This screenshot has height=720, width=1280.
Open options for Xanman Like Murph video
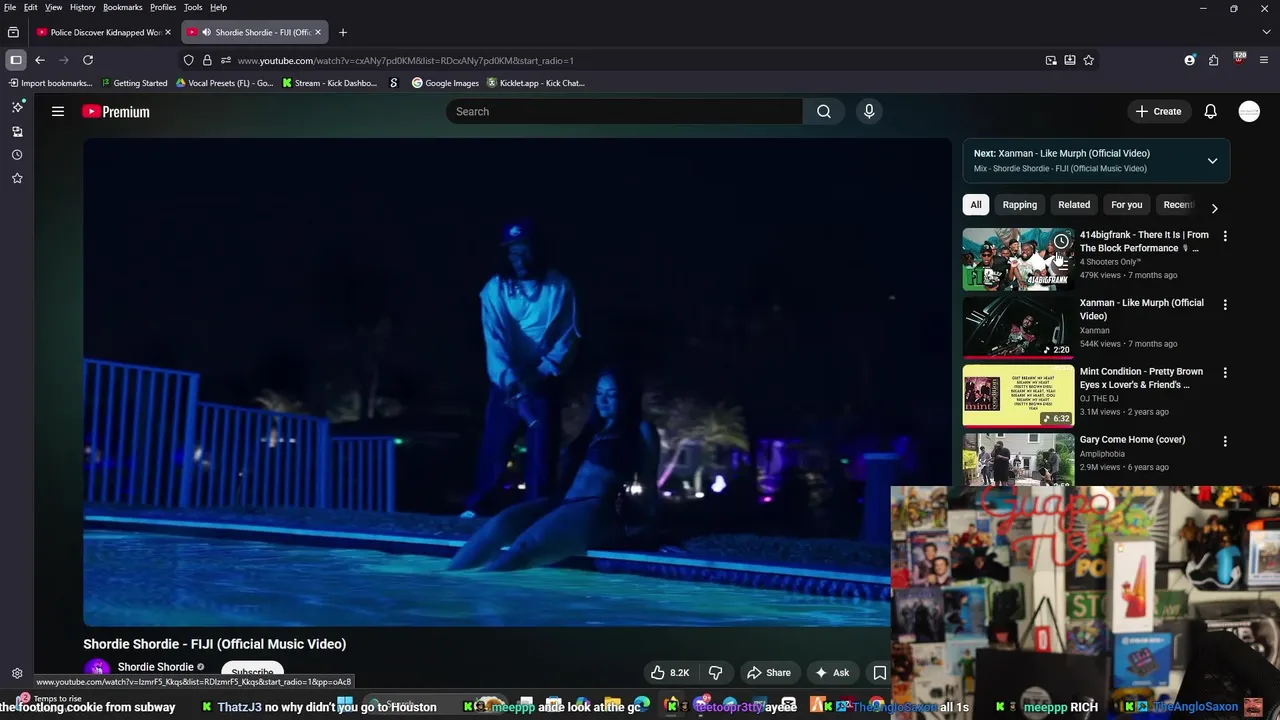tap(1225, 304)
